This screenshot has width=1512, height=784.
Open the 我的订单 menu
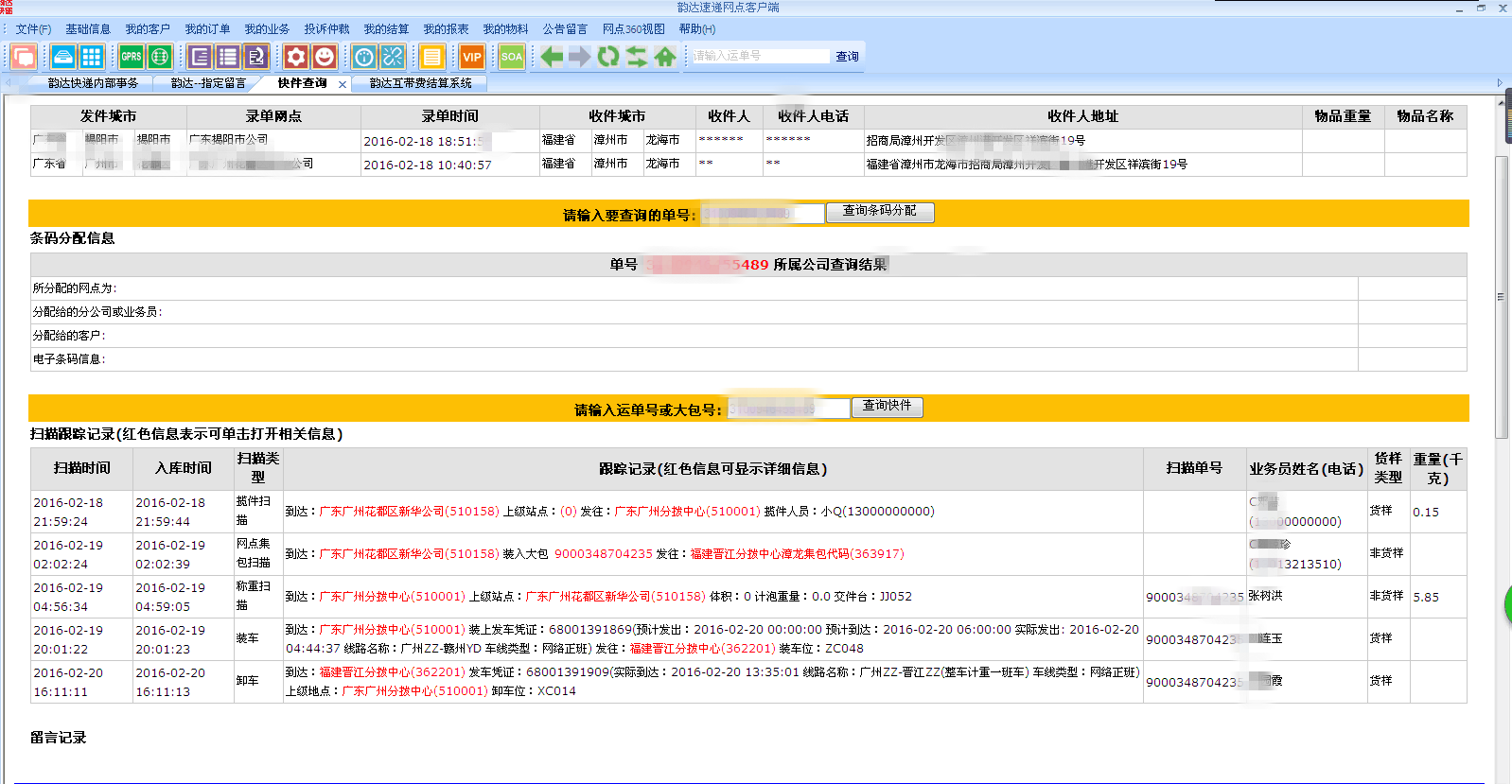click(207, 29)
